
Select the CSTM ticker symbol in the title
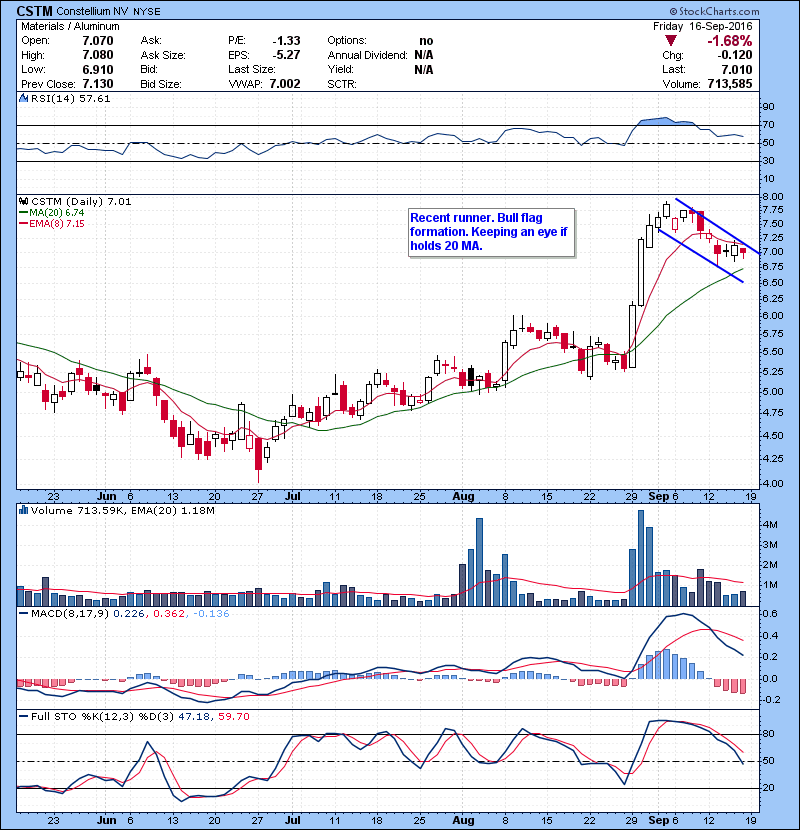pyautogui.click(x=34, y=11)
